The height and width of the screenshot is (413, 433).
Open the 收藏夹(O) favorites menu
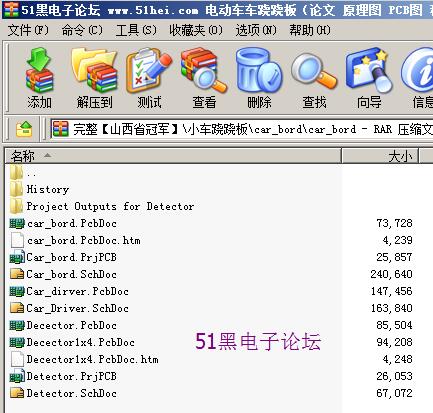(196, 30)
